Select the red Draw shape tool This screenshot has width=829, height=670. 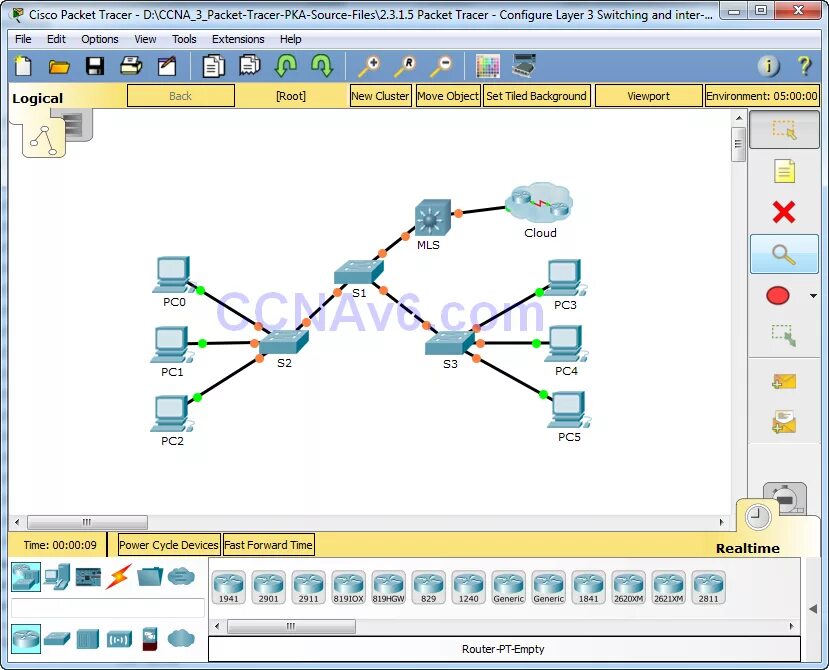(778, 296)
